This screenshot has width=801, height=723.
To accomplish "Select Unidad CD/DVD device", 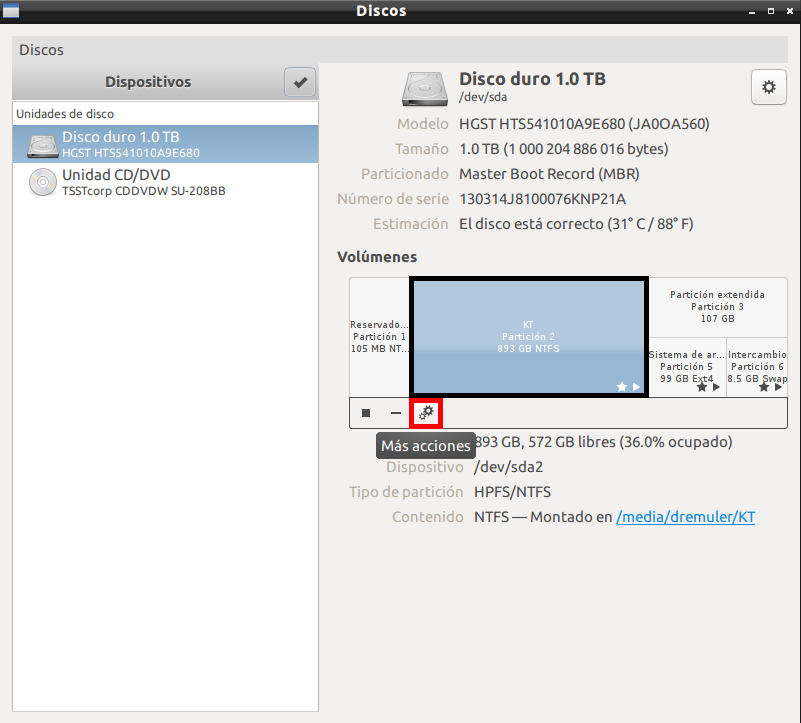I will (x=165, y=182).
